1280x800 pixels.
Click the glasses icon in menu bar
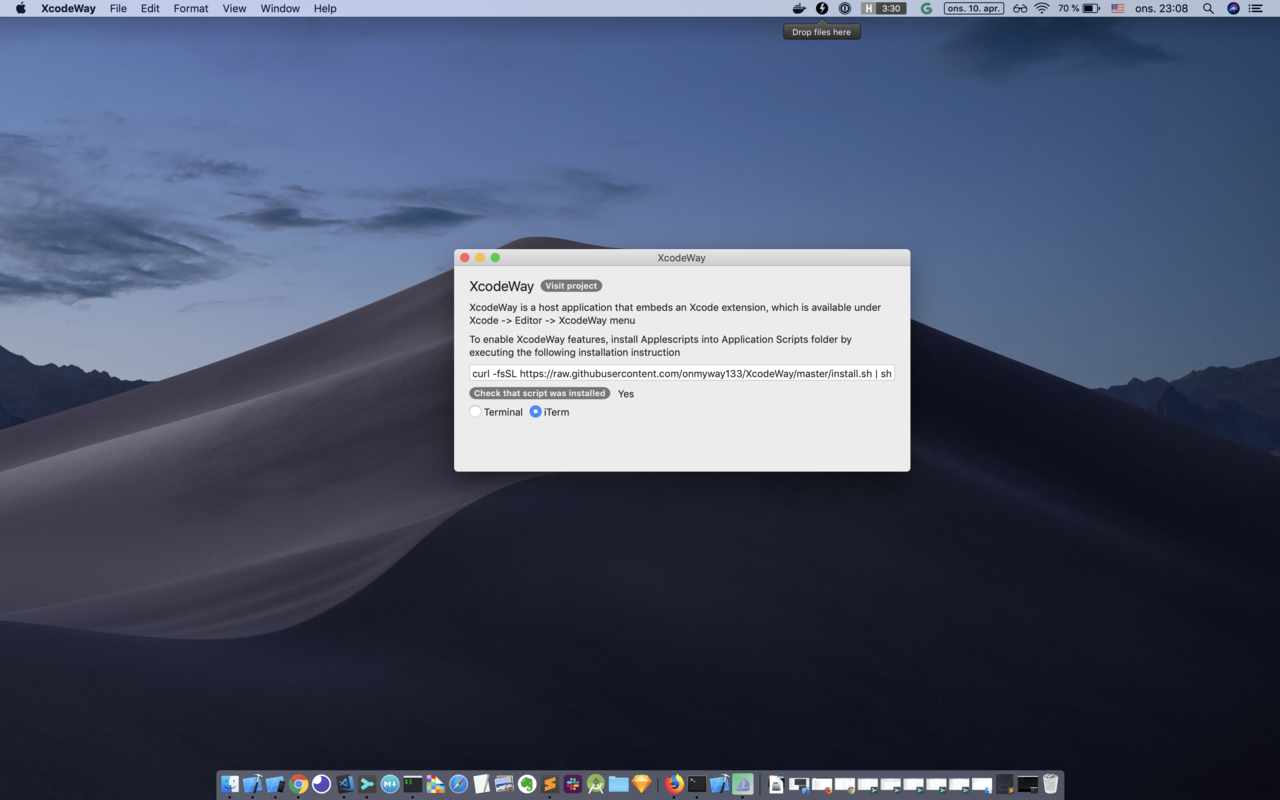point(1020,8)
